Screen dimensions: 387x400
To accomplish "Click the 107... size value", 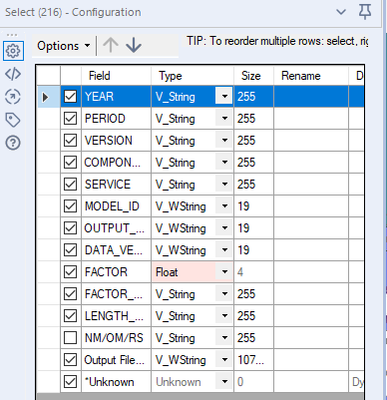I will 251,360.
